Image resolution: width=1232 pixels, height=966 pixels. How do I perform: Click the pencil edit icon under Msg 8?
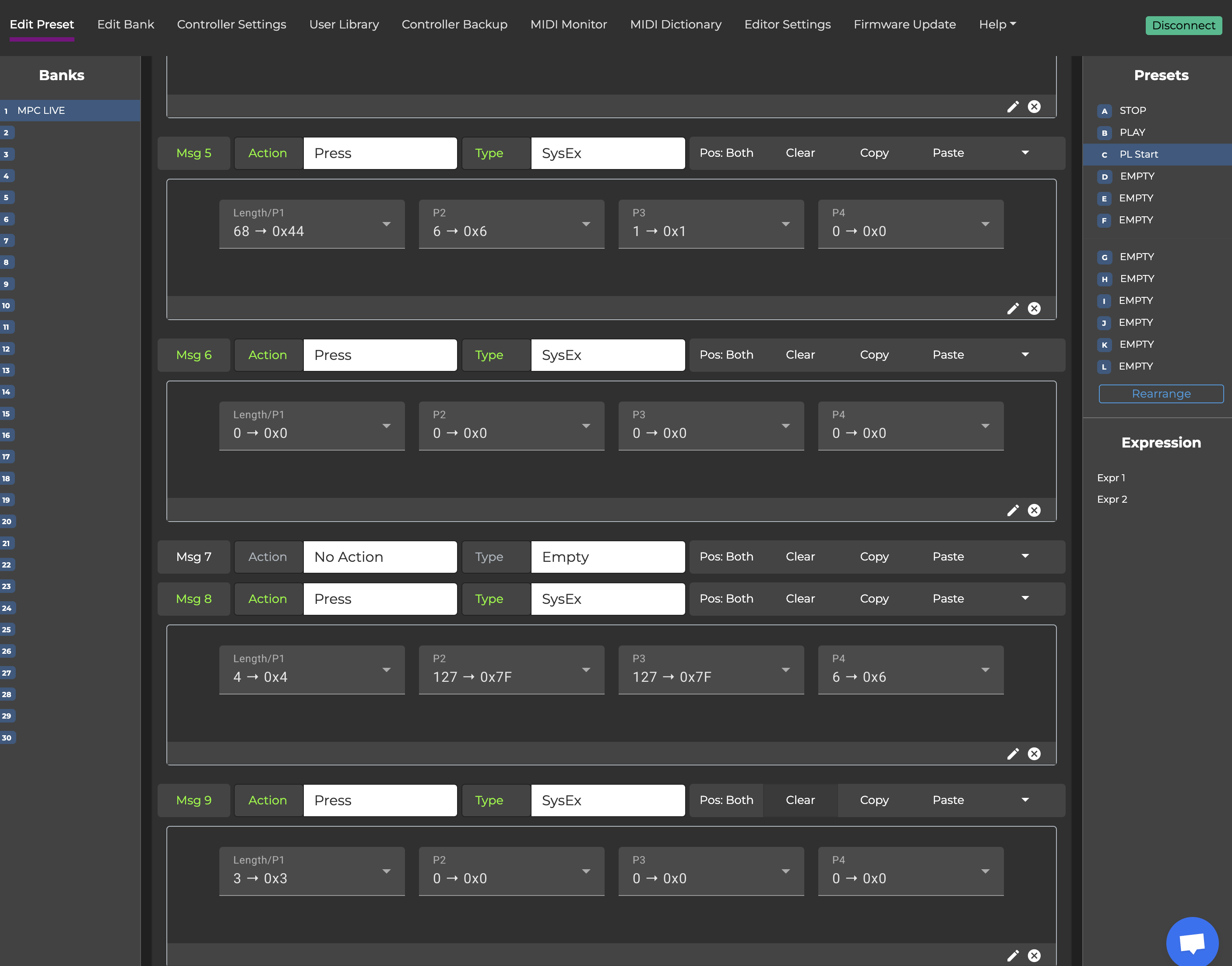[x=1013, y=754]
